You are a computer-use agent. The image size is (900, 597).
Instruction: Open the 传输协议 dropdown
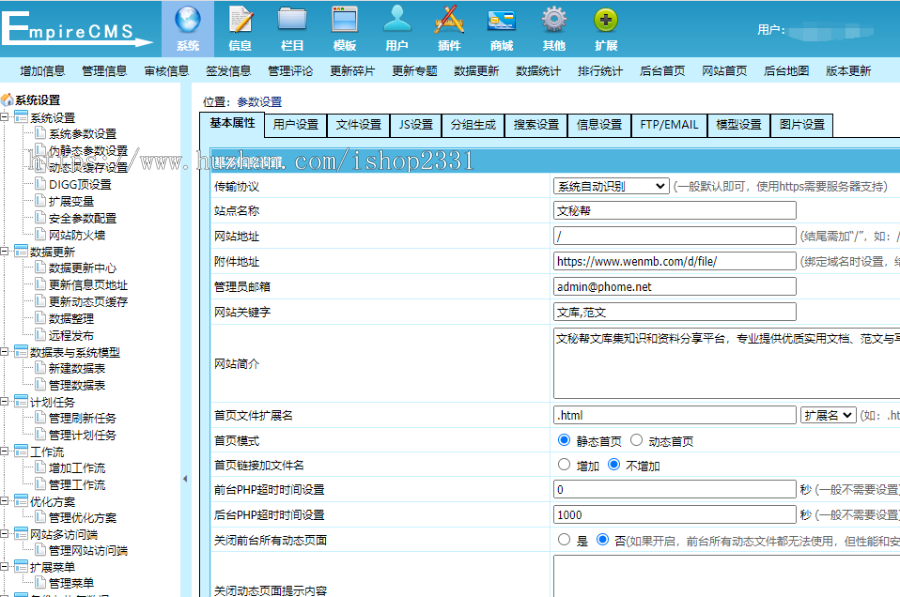pos(611,186)
